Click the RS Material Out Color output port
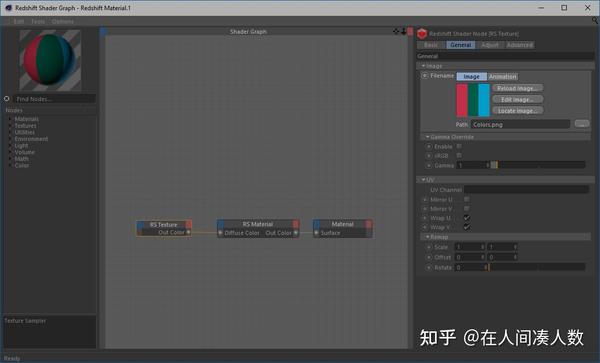This screenshot has height=363, width=600. point(296,233)
